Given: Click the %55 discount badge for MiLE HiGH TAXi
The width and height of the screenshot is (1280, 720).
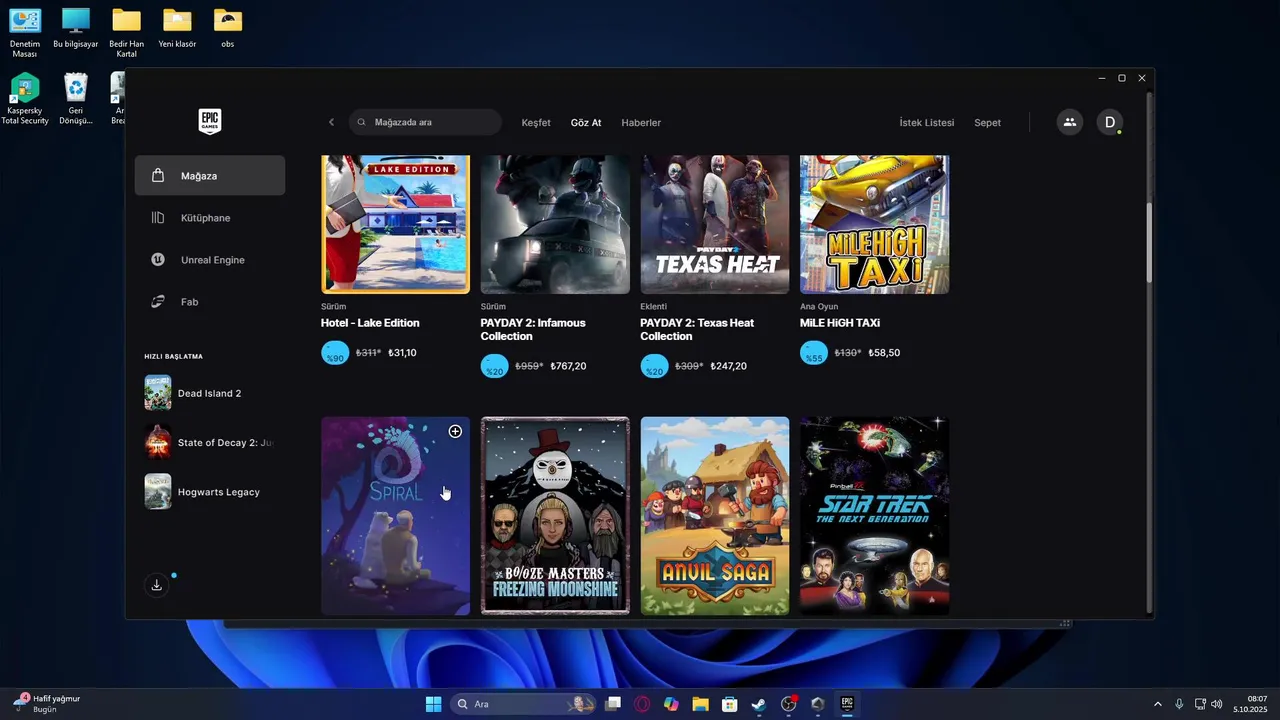Looking at the screenshot, I should coord(814,353).
